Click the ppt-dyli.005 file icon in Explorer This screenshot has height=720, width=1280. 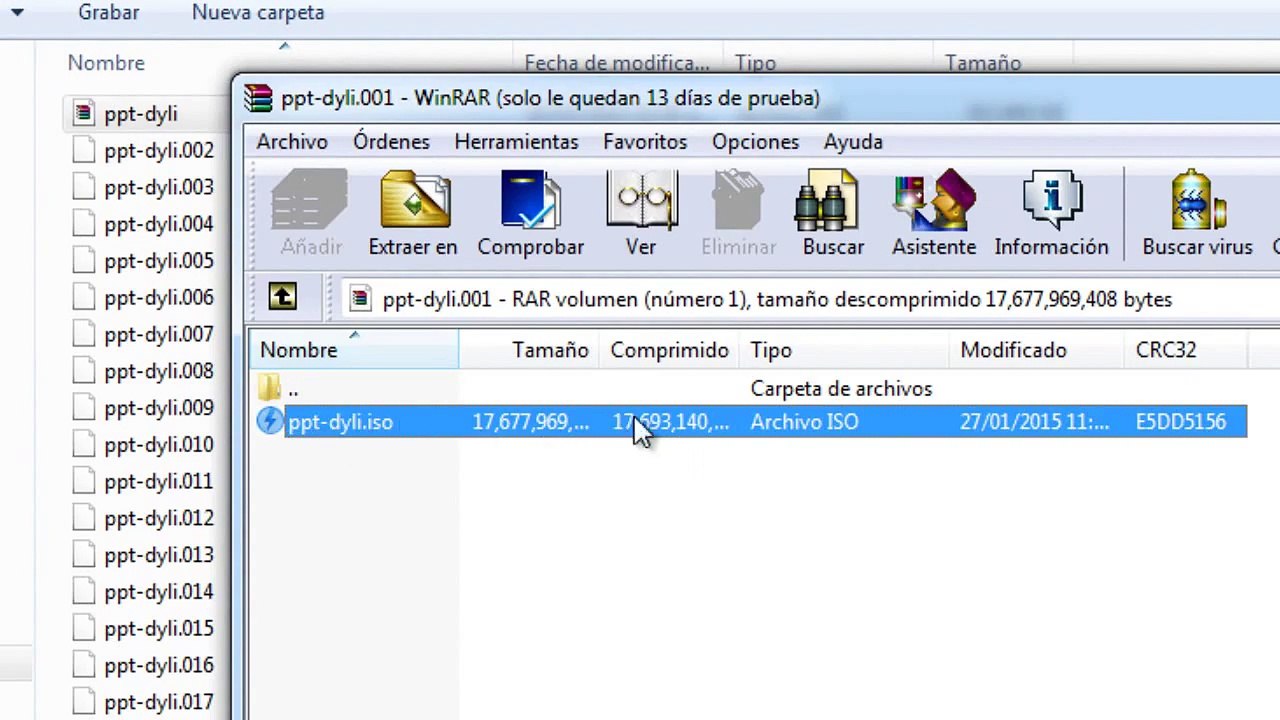coord(85,260)
